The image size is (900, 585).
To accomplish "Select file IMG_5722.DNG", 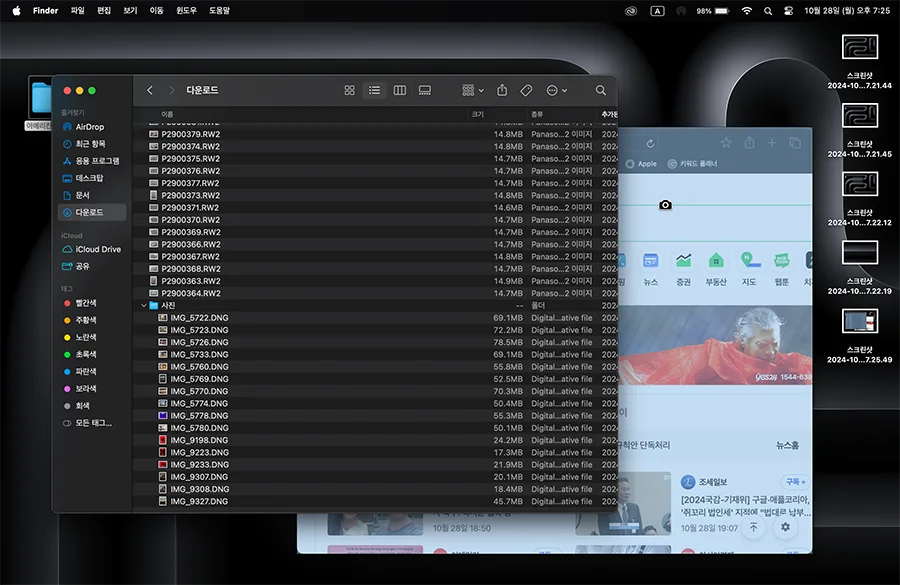I will click(376, 317).
